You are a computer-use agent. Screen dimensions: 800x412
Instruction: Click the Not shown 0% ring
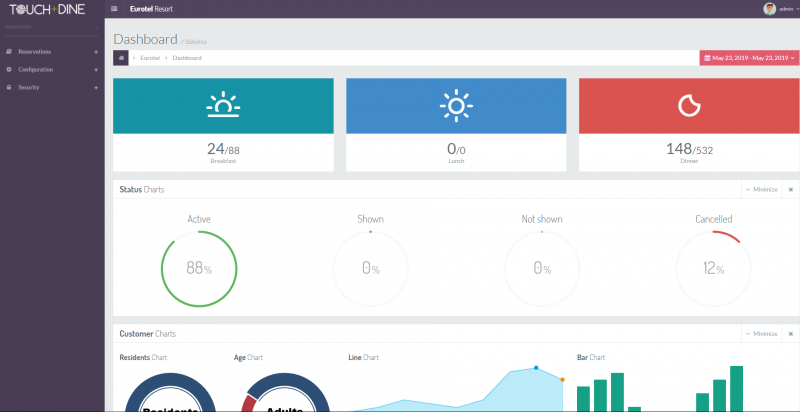tap(542, 269)
